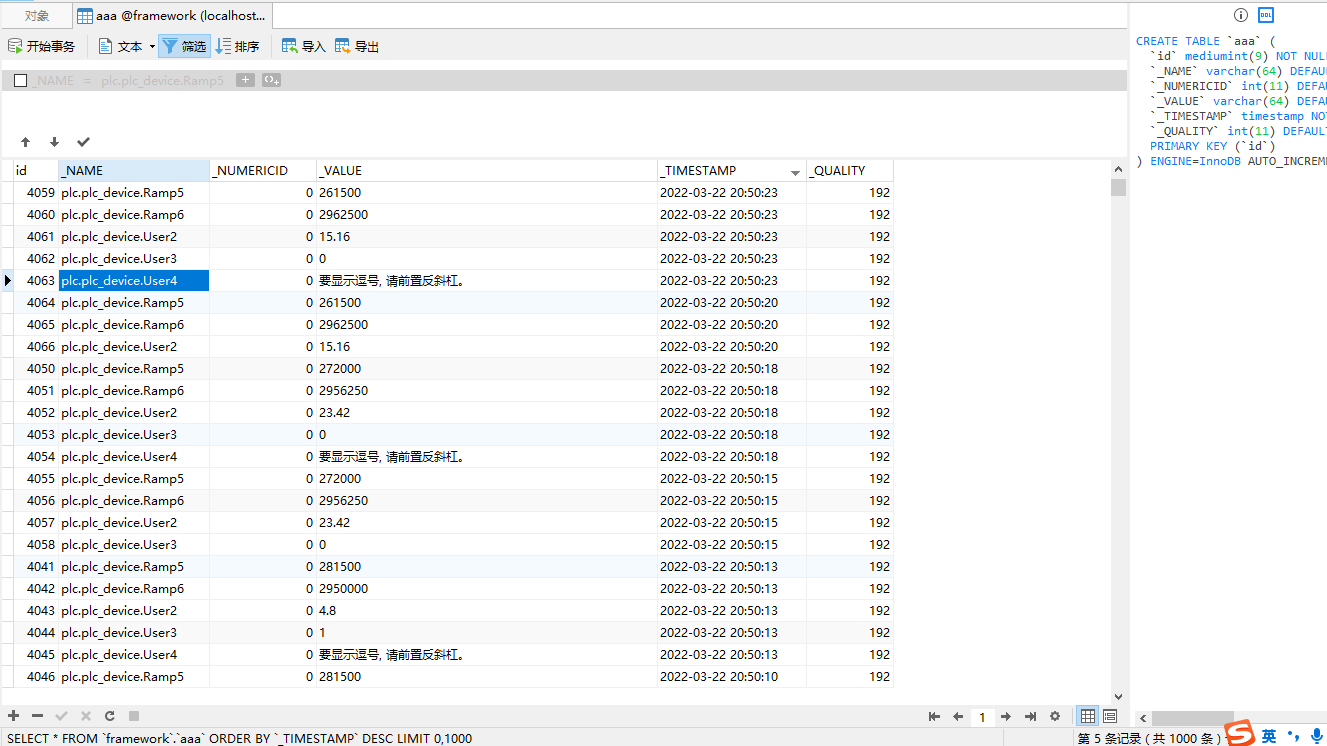The width and height of the screenshot is (1327, 746).
Task: Select the grid view icon
Action: pyautogui.click(x=1087, y=716)
